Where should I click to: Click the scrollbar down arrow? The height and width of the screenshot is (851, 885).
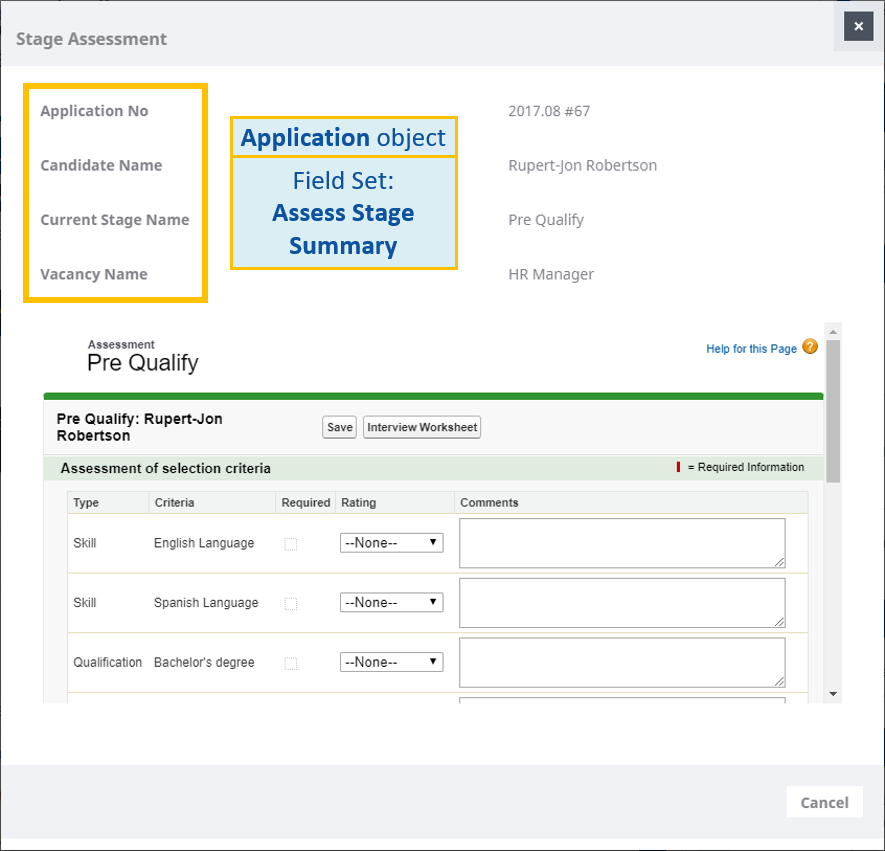point(833,694)
